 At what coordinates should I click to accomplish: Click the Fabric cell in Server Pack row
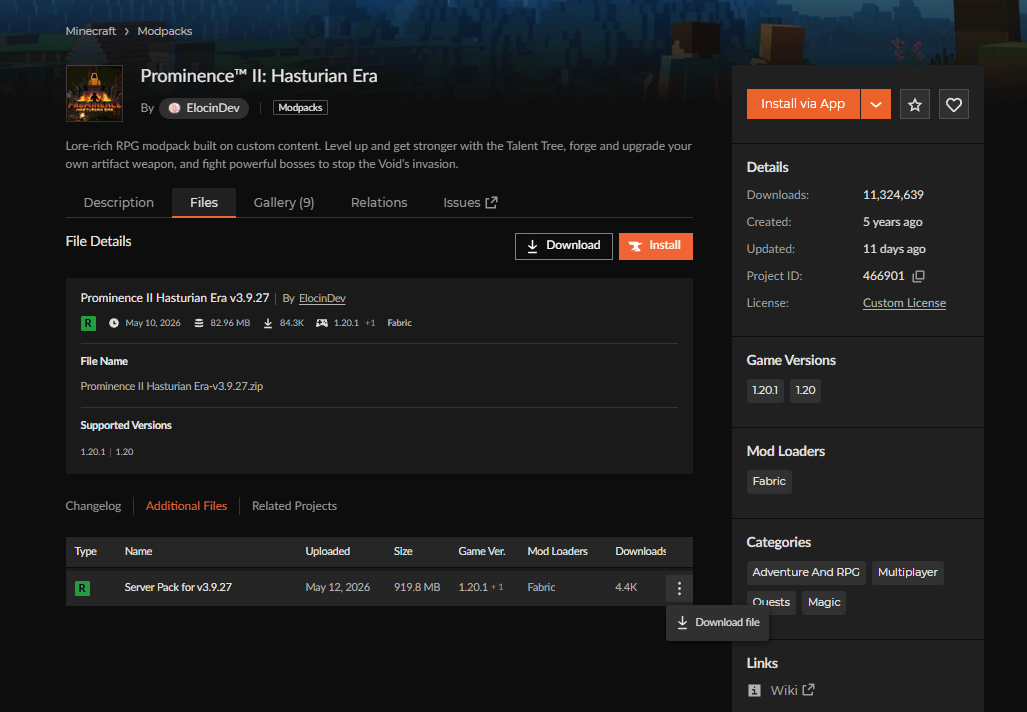pos(541,588)
